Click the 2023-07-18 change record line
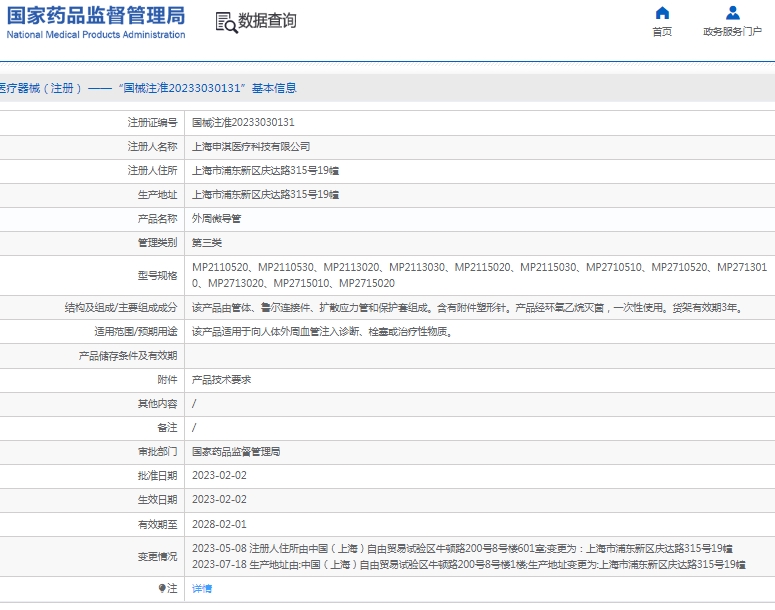Viewport: 775px width, 610px height. (469, 565)
